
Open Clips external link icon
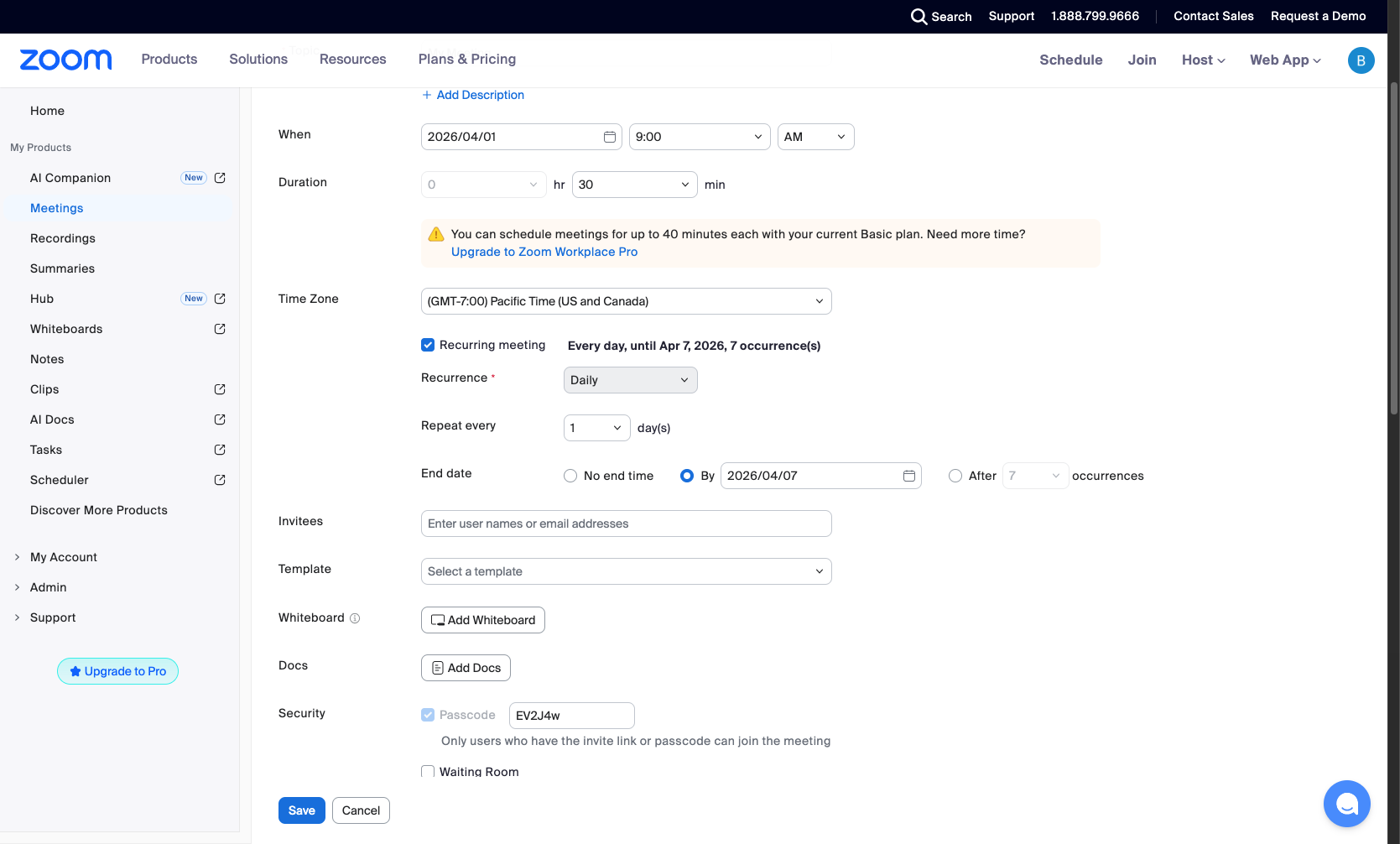point(220,389)
